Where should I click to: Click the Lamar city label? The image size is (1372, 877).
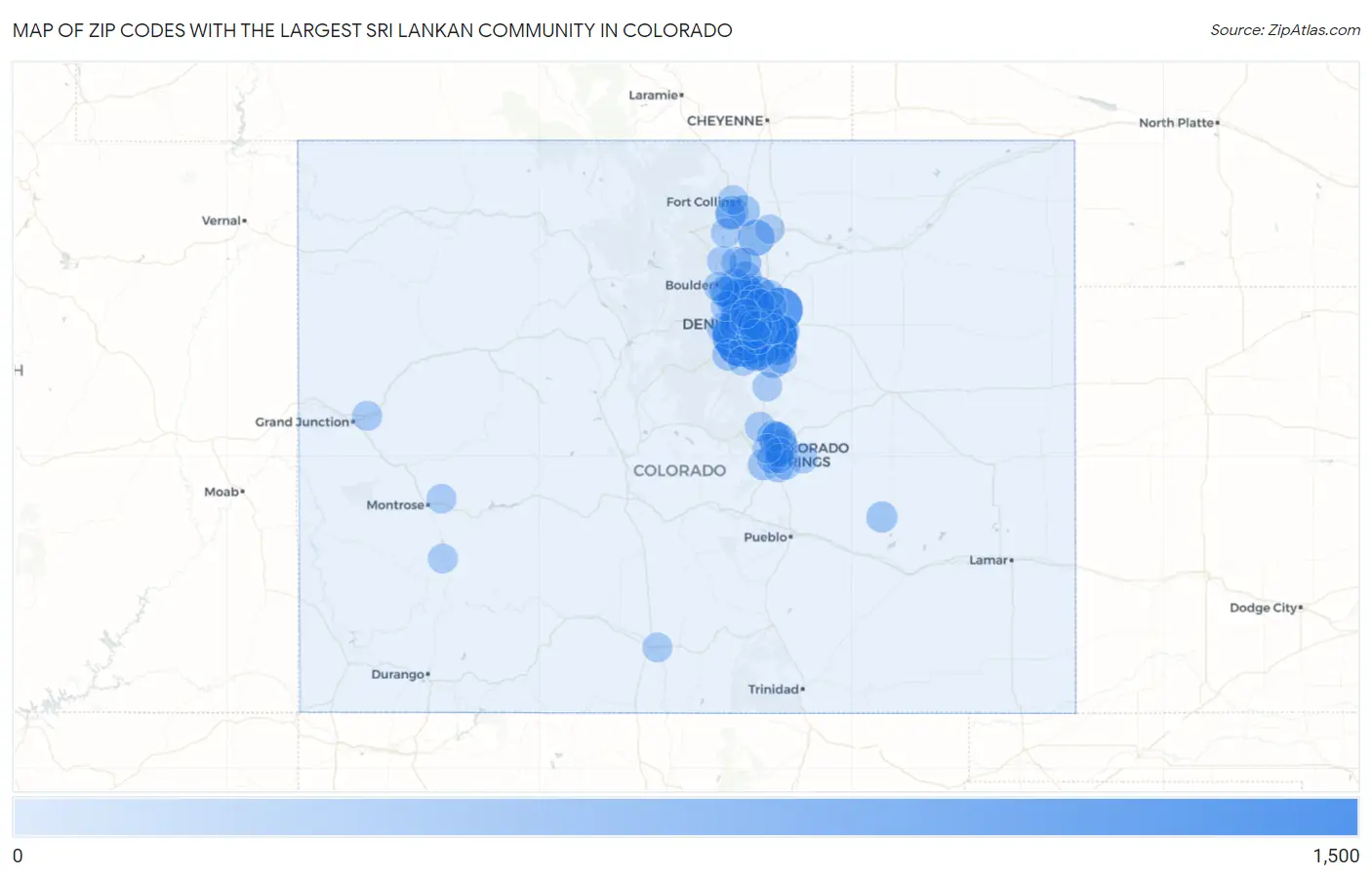click(990, 560)
